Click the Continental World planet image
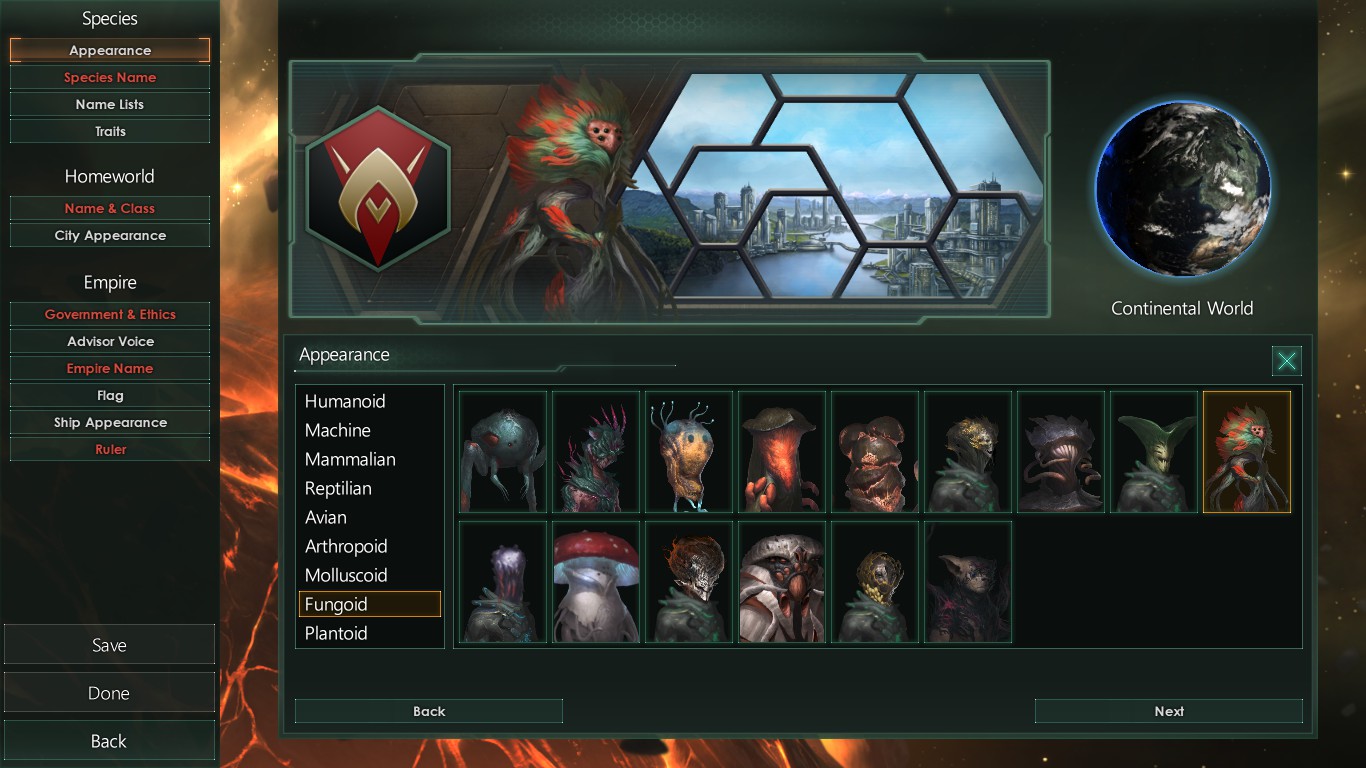Screen dimensions: 1366x768 (x=1183, y=189)
